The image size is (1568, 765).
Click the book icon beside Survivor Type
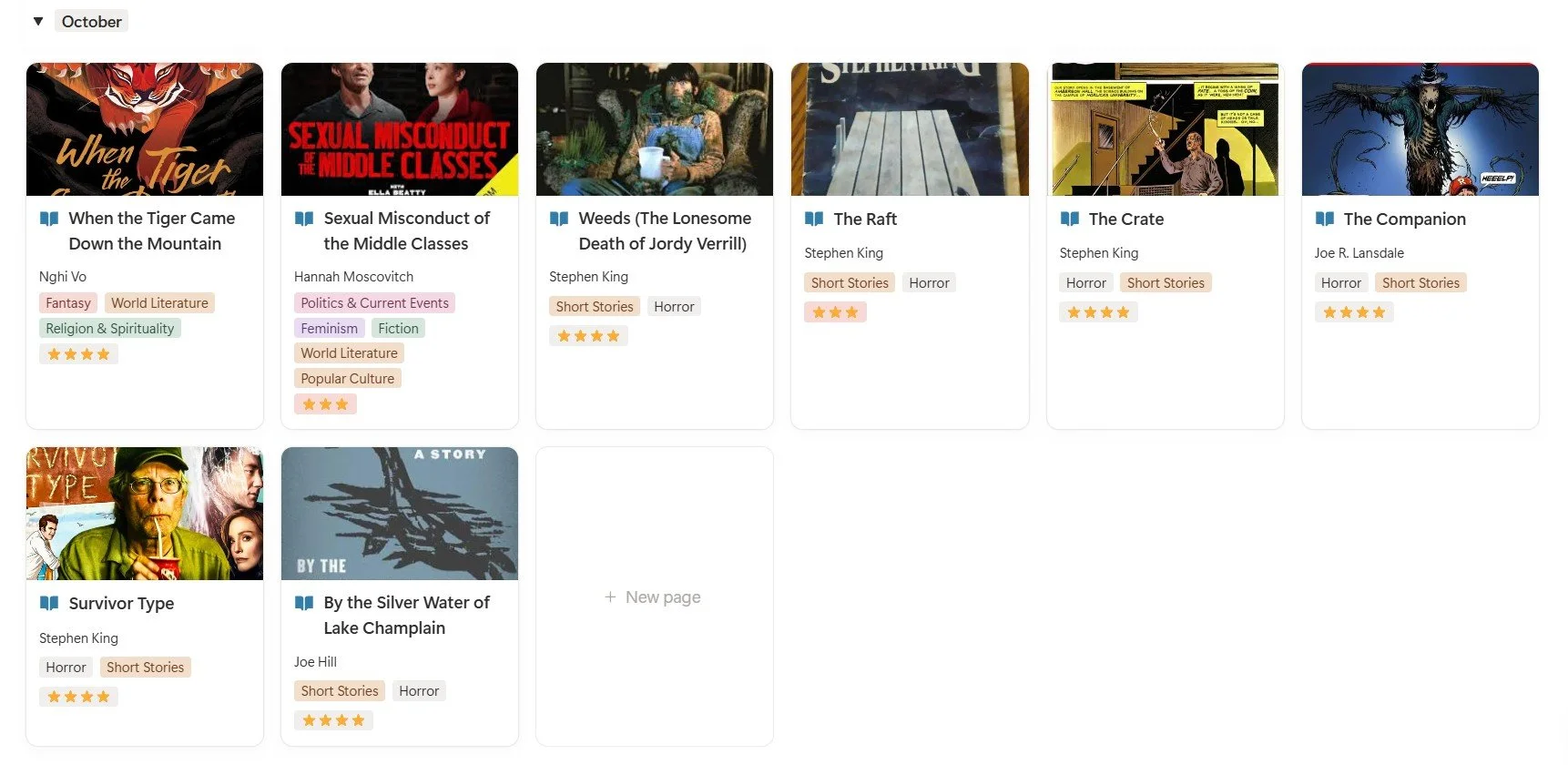point(49,603)
